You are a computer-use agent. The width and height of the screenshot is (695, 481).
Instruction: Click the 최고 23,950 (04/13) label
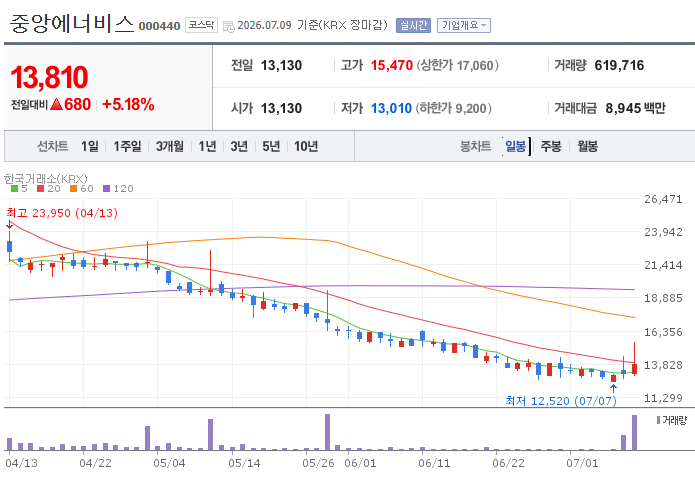62,213
